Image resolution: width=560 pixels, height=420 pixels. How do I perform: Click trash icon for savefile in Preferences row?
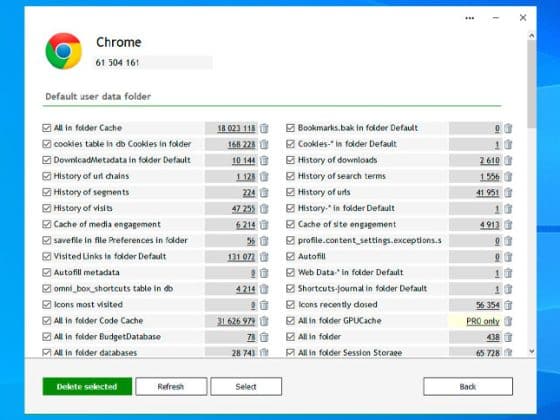tap(264, 241)
